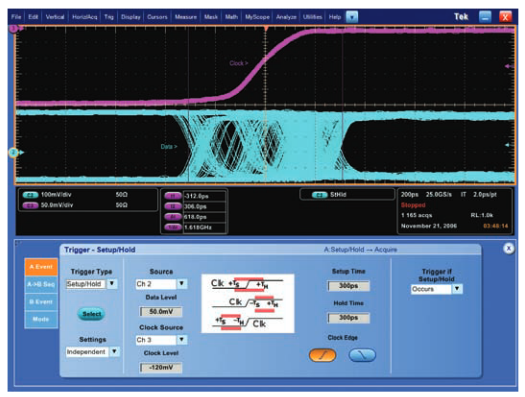Open the Help menu
Image resolution: width=525 pixels, height=397 pixels.
point(334,17)
